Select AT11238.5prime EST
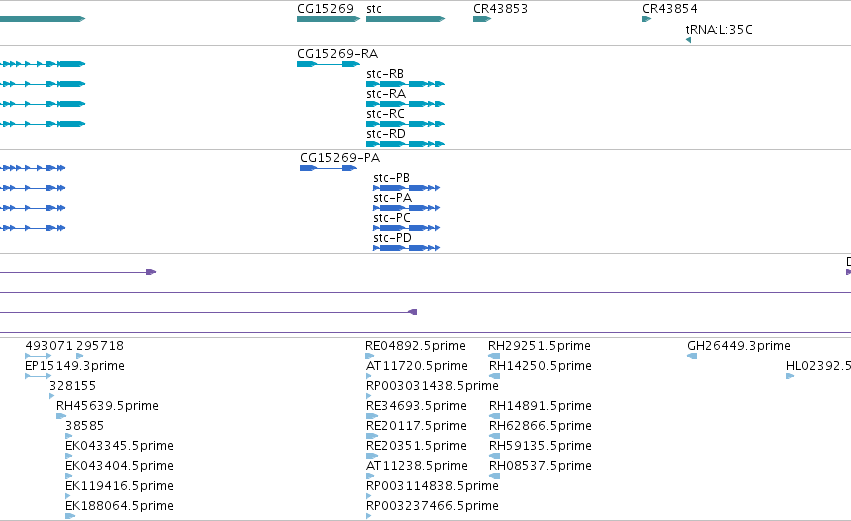This screenshot has width=851, height=521. (370, 476)
